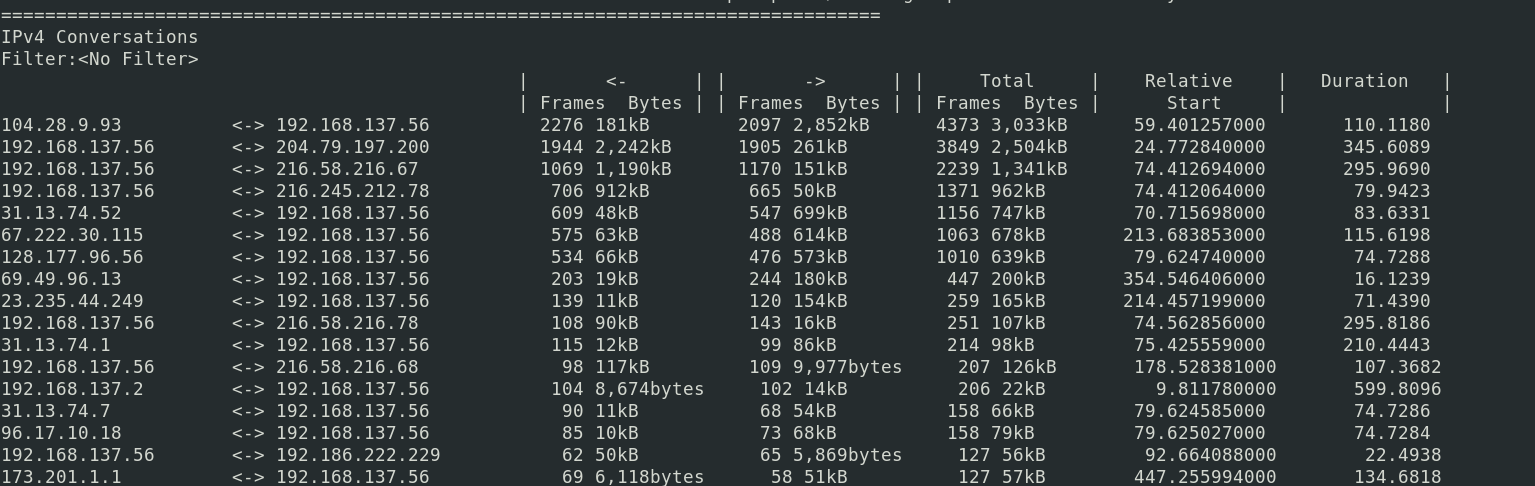Click IP address 216.58.216.68
The image size is (1535, 486).
tap(347, 367)
